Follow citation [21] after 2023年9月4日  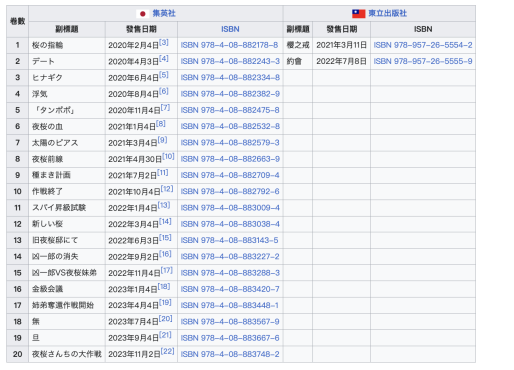tap(165, 335)
